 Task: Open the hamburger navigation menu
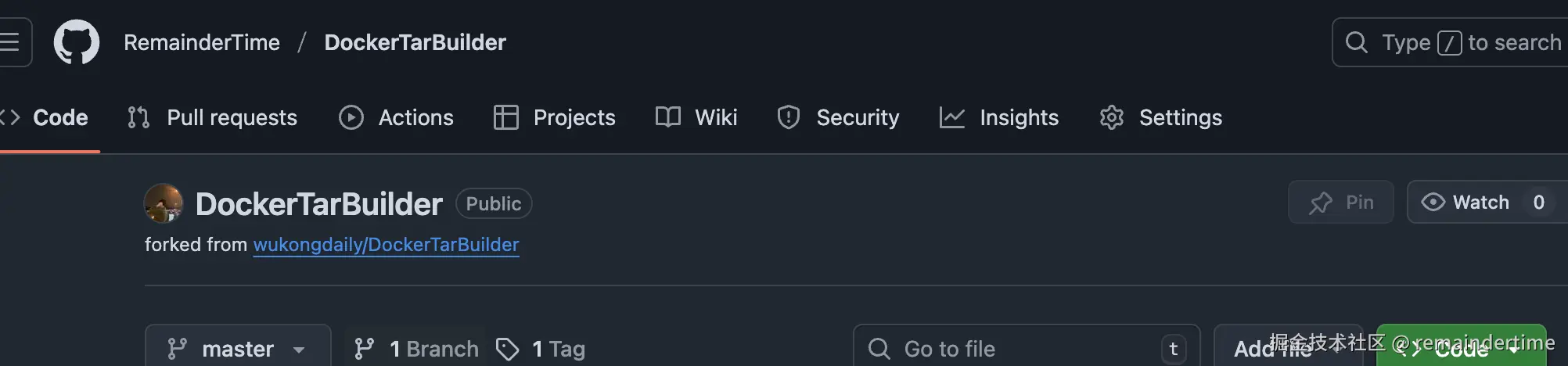click(11, 42)
